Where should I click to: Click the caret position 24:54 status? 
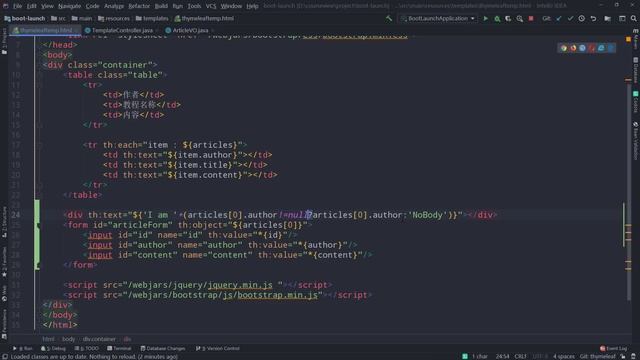point(502,356)
